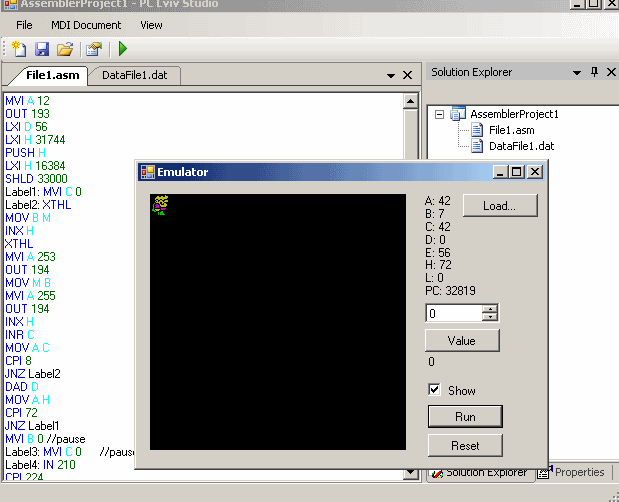Image resolution: width=619 pixels, height=502 pixels.
Task: Open the MDI Document menu
Action: (x=85, y=24)
